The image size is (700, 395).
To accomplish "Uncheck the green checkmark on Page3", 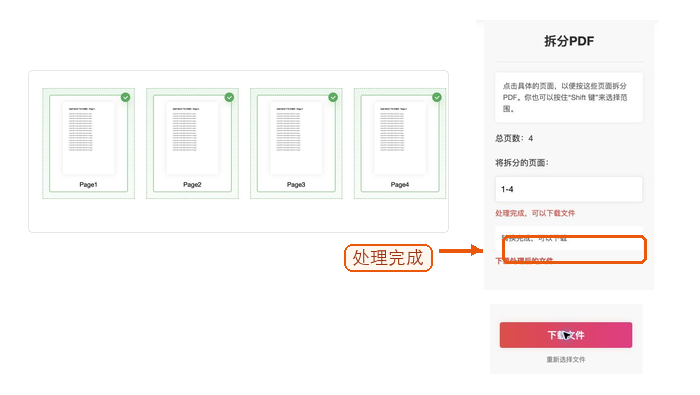I will point(333,97).
